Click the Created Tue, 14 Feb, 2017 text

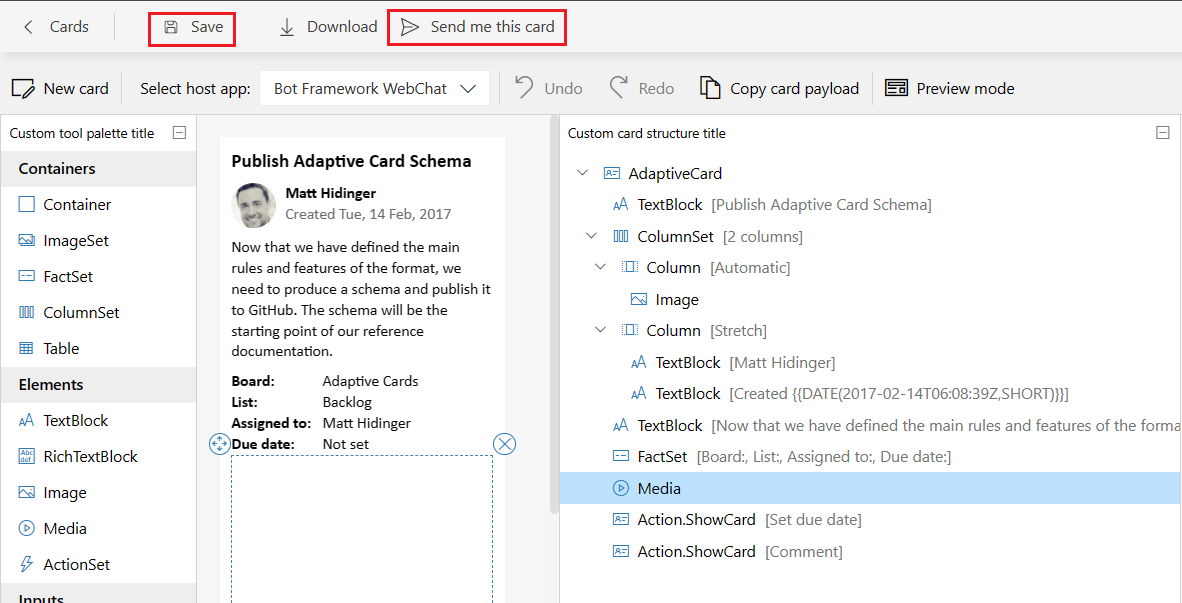point(368,214)
